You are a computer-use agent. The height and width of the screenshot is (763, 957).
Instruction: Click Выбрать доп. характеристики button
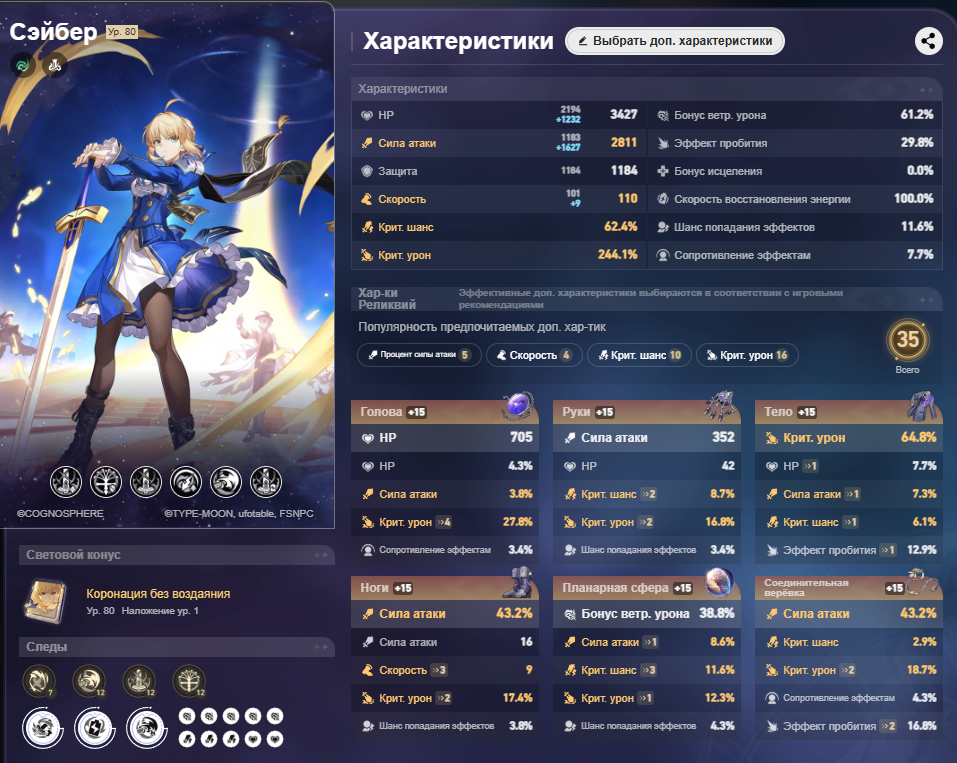pos(675,41)
